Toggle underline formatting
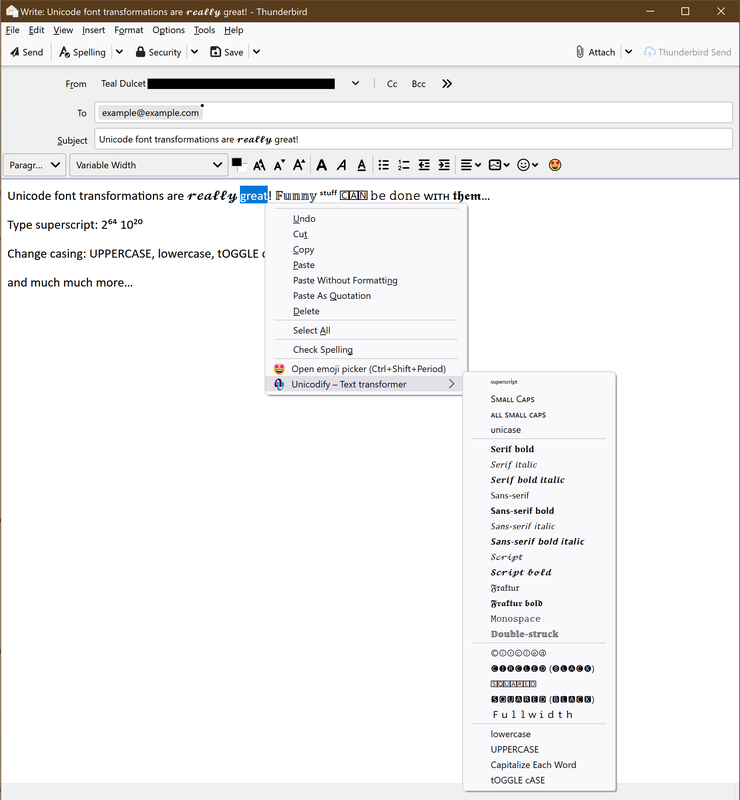 coord(361,165)
